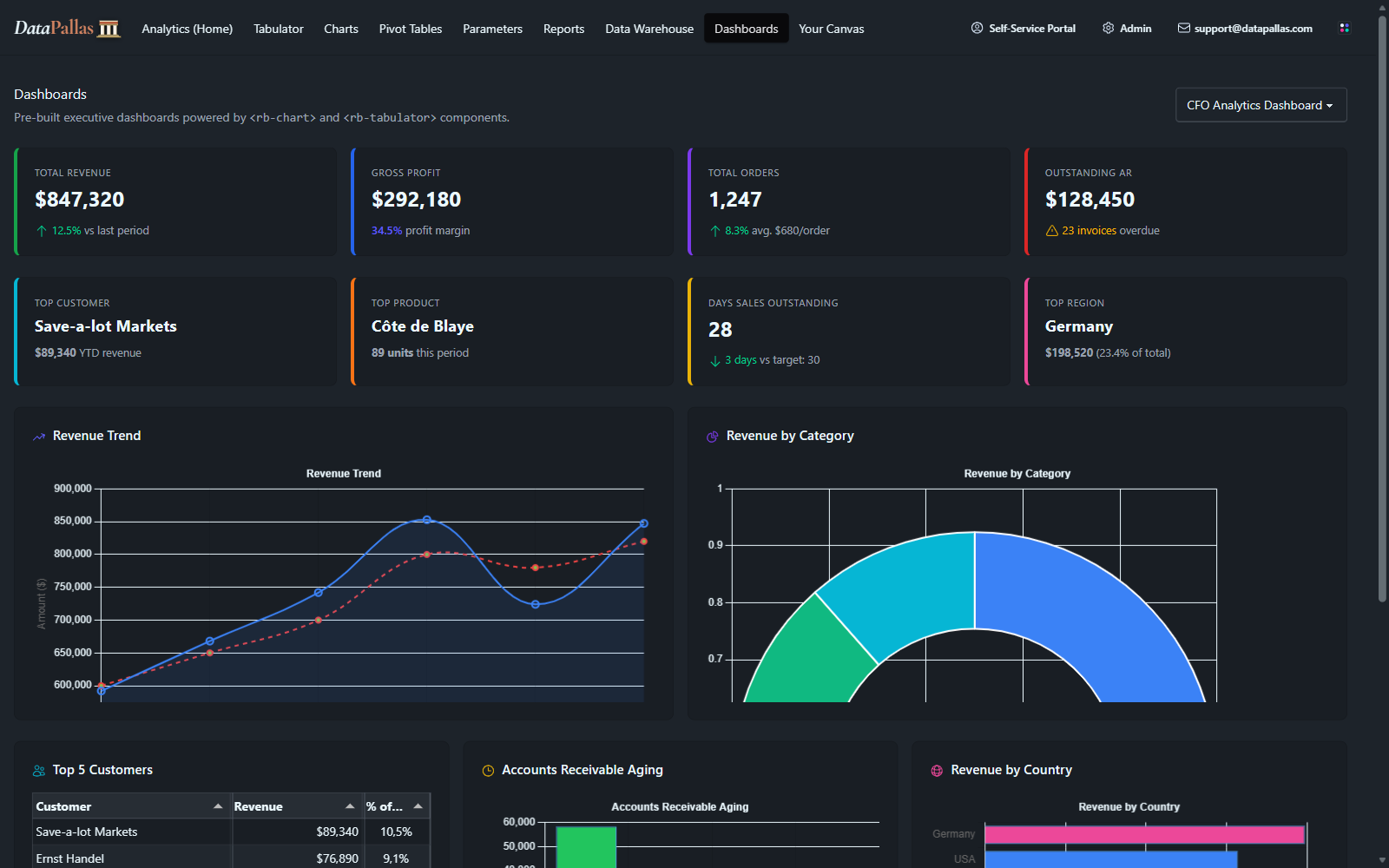Click the vertical page scrollbar

click(1382, 304)
